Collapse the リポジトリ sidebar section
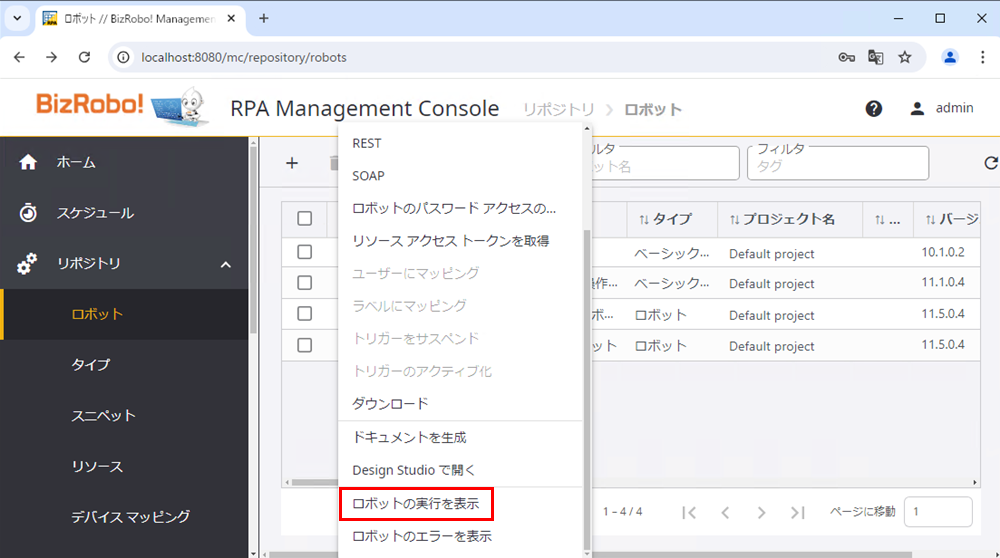Image resolution: width=1000 pixels, height=558 pixels. pos(226,265)
